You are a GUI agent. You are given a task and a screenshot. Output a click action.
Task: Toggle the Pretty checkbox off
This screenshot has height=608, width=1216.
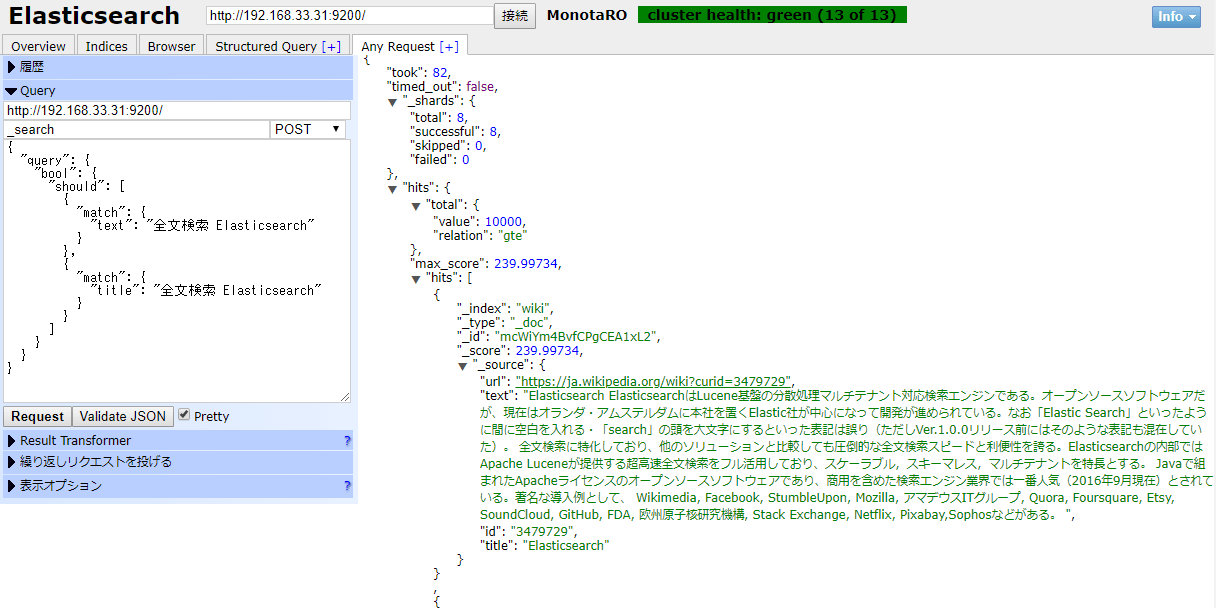(183, 415)
